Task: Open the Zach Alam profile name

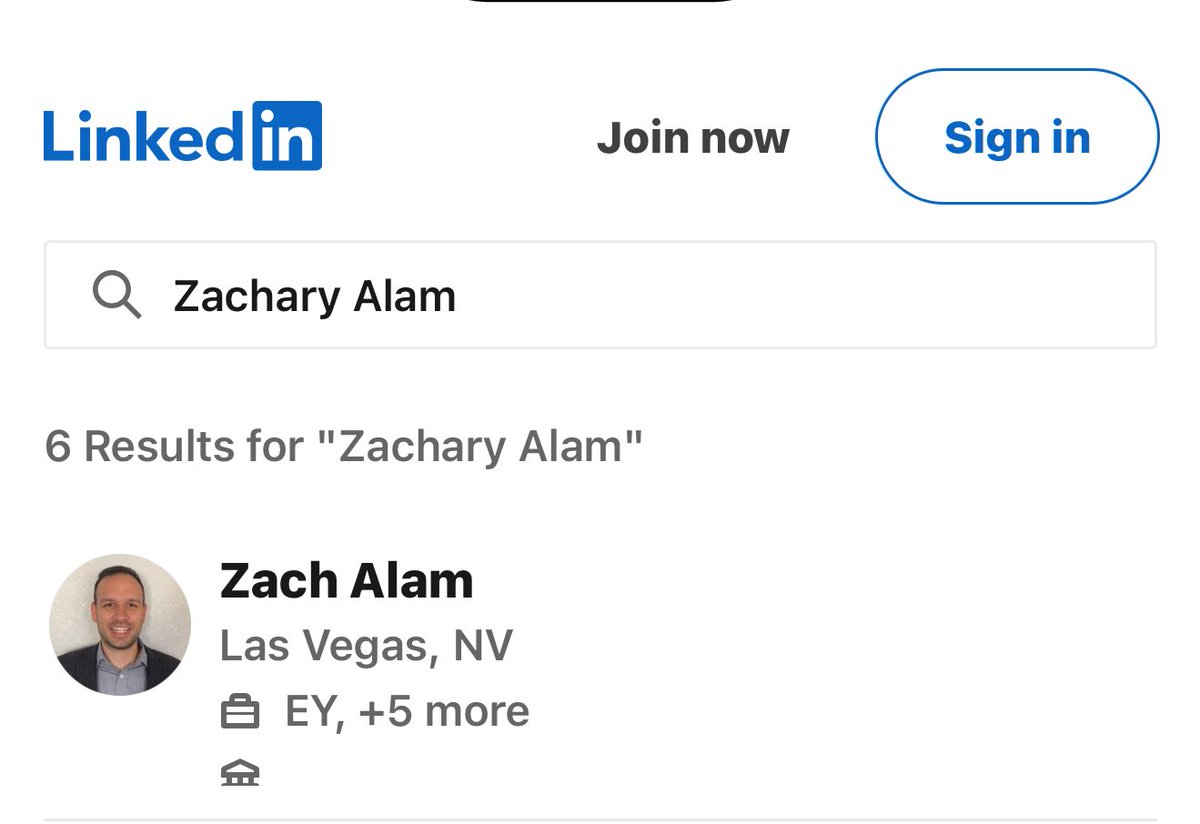Action: (346, 581)
